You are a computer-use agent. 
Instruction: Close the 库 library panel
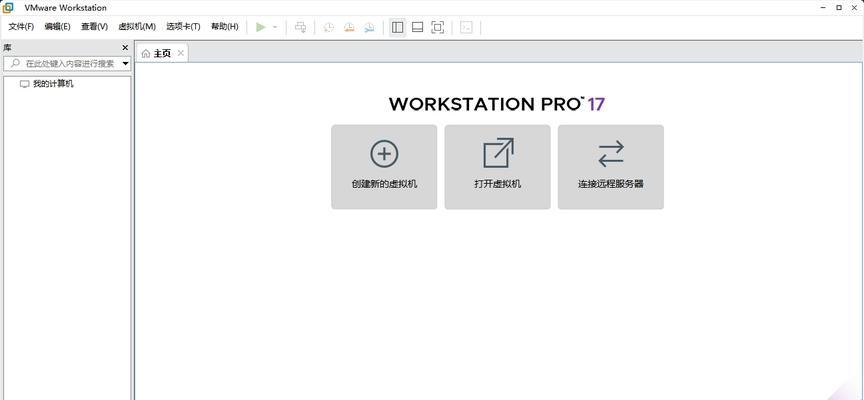[x=125, y=48]
